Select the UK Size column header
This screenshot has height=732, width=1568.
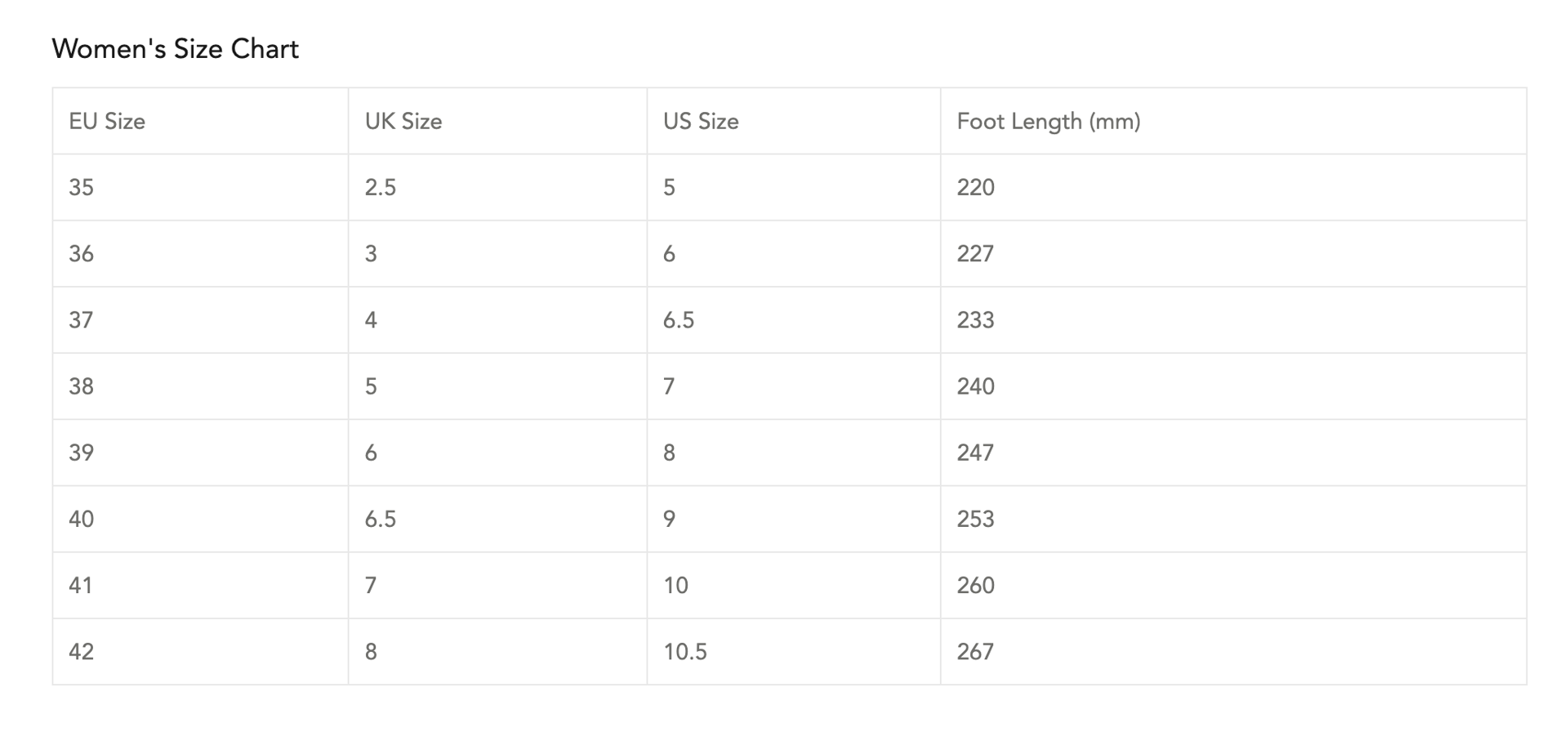tap(403, 122)
